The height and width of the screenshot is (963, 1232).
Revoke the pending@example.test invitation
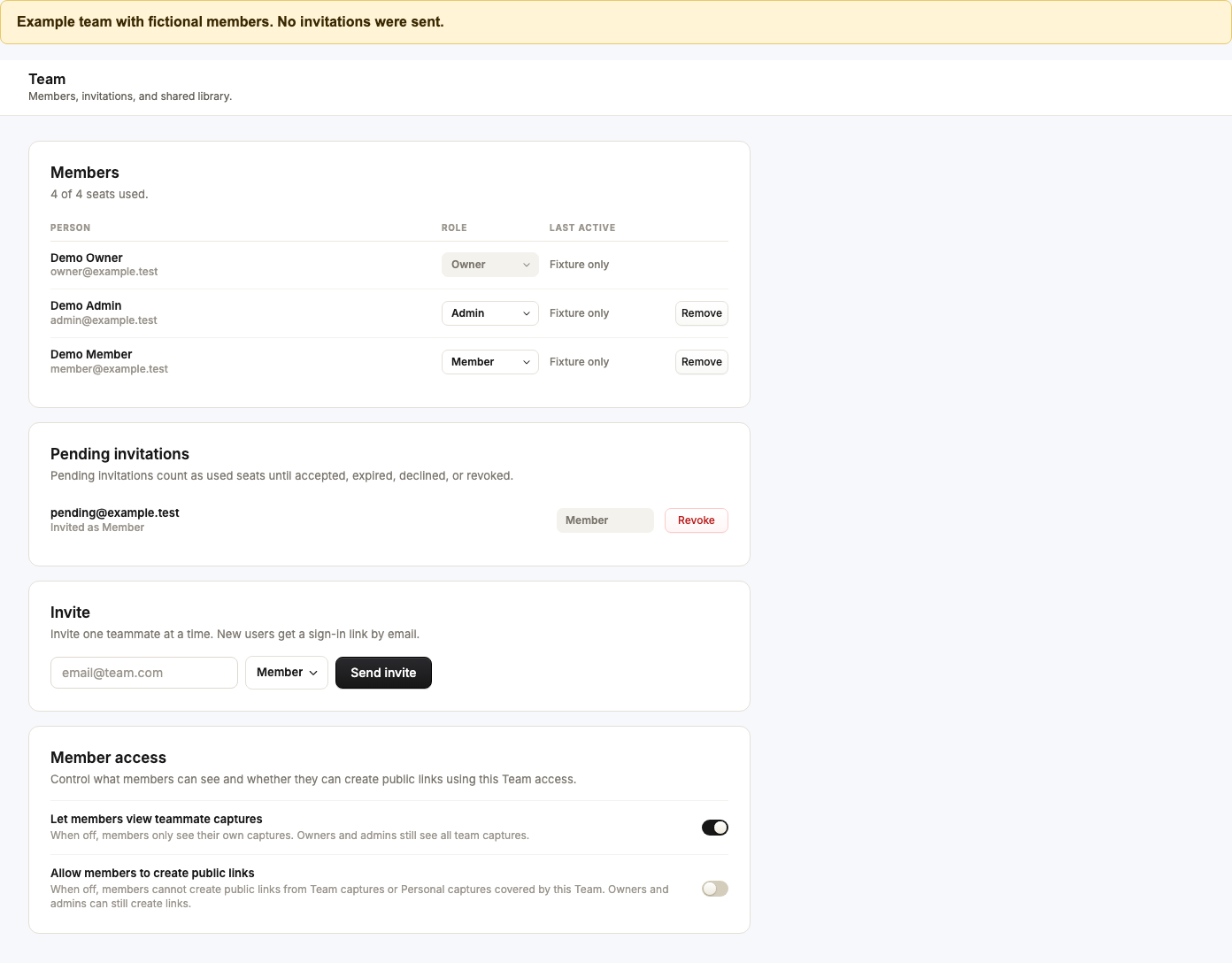click(697, 520)
